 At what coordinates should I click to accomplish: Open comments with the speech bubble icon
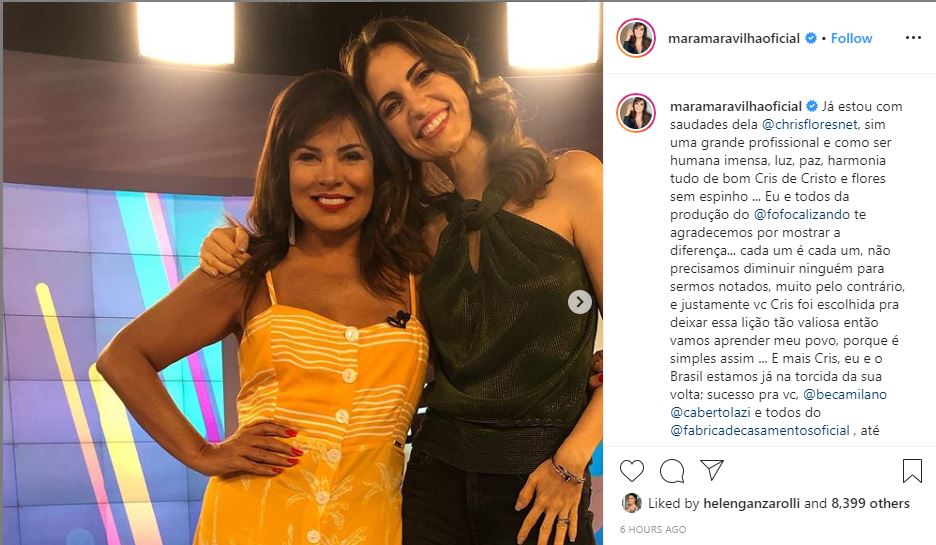pyautogui.click(x=672, y=471)
